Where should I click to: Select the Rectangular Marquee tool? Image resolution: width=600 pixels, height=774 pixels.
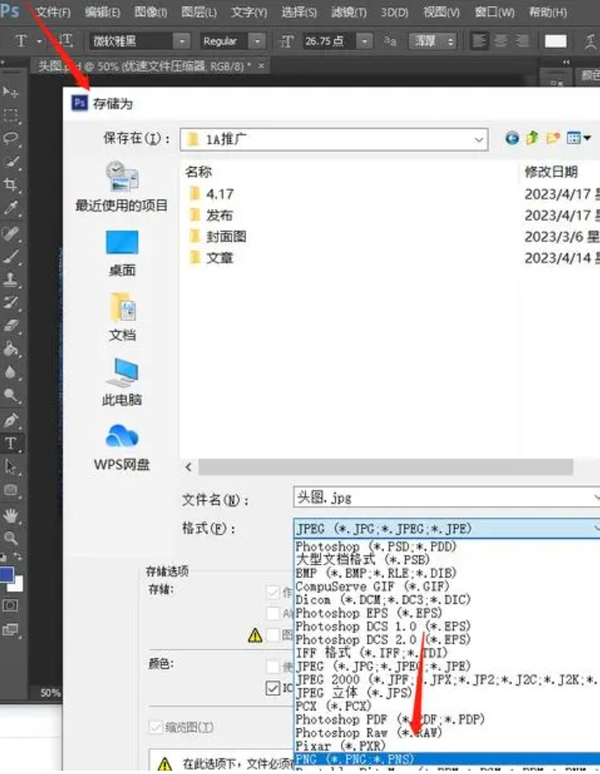click(10, 116)
